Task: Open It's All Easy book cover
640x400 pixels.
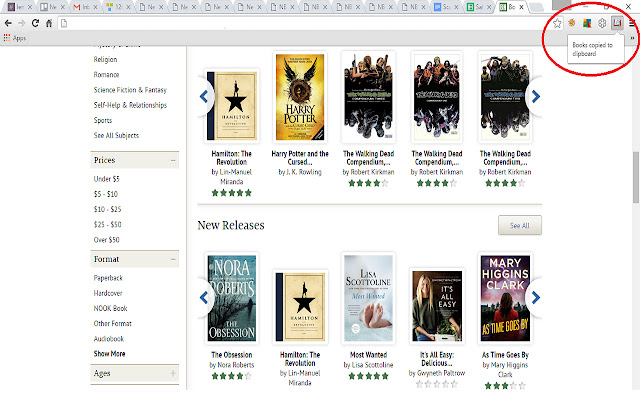Action: [437, 306]
